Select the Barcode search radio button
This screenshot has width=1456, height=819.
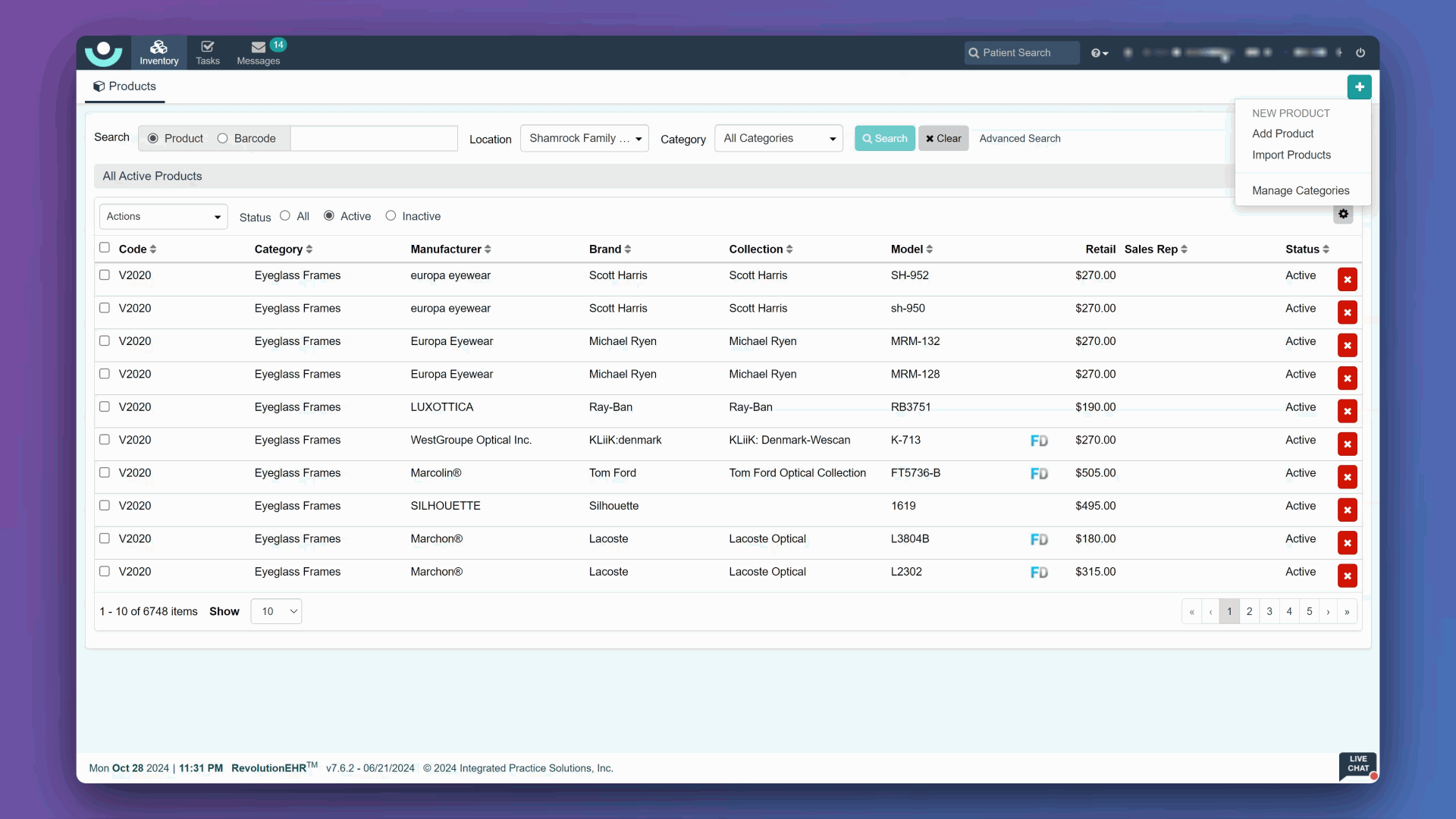coord(222,139)
